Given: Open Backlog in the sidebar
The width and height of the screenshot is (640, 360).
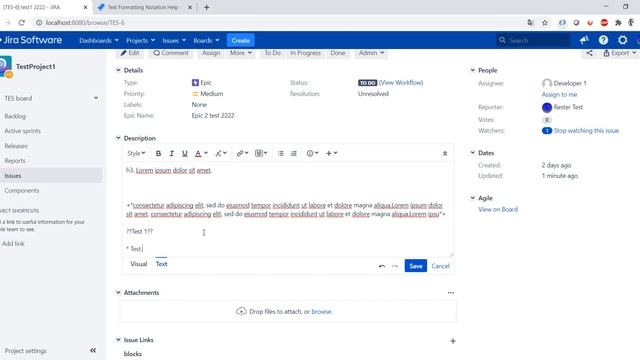Looking at the screenshot, I should pyautogui.click(x=15, y=116).
